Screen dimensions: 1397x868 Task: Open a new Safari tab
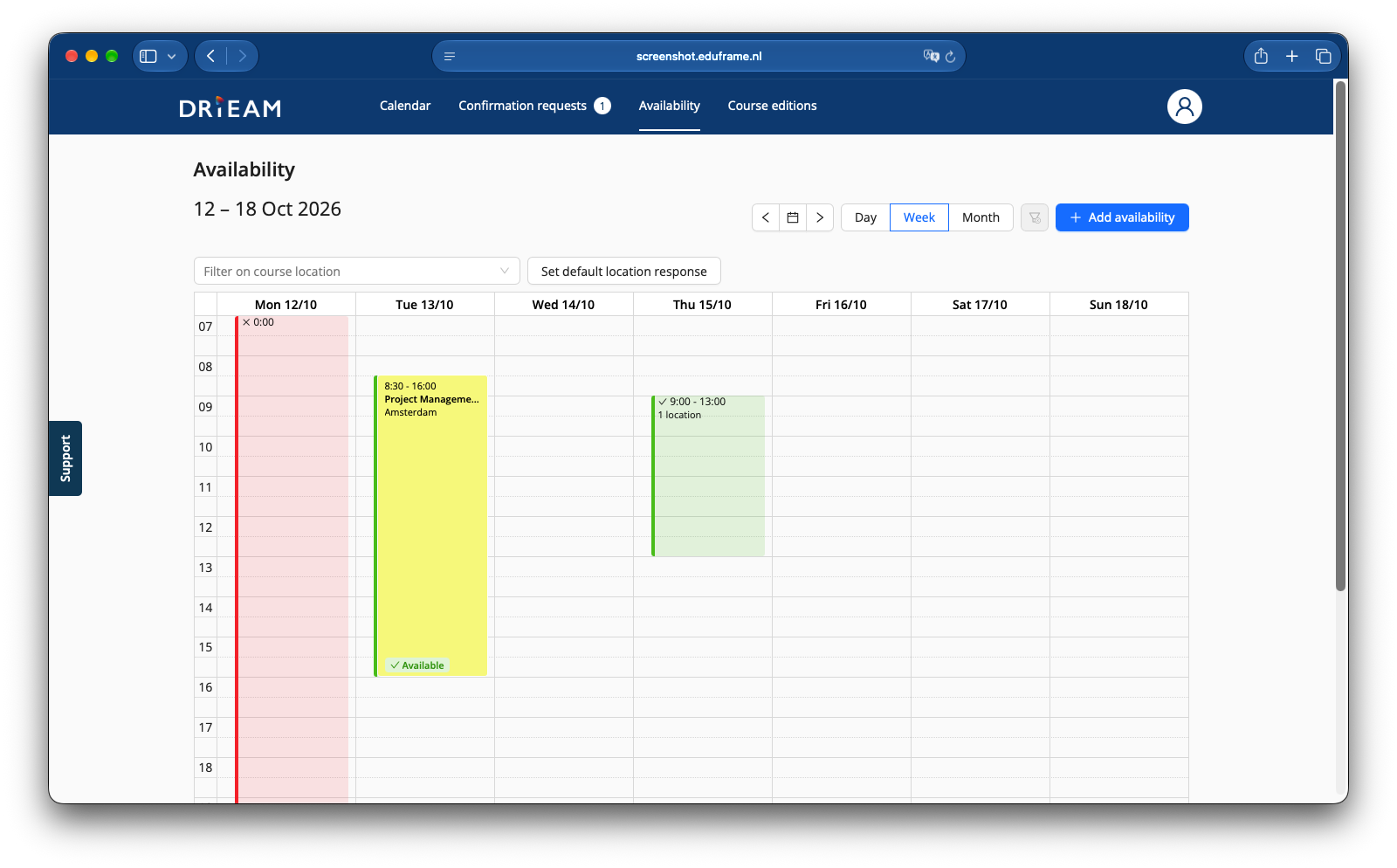tap(1292, 56)
